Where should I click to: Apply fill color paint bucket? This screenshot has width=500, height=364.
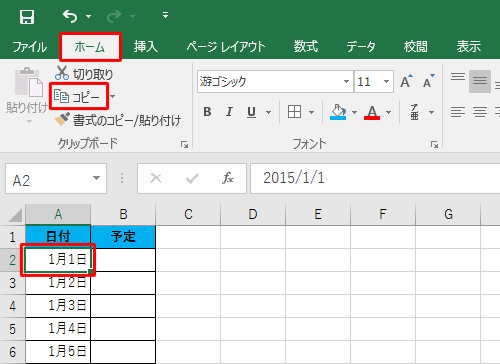pos(338,112)
